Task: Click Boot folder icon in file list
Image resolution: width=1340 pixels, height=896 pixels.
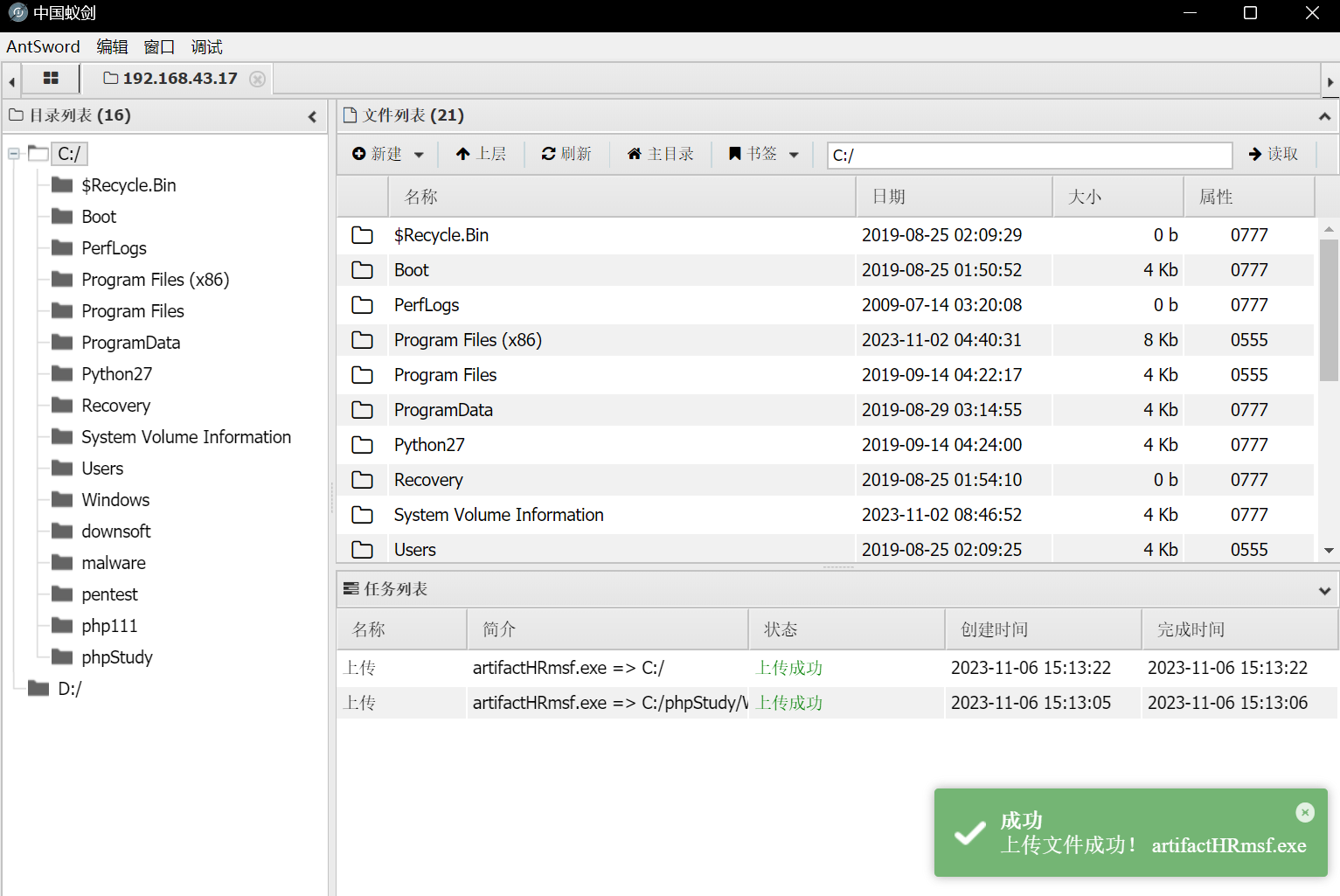Action: (x=362, y=270)
